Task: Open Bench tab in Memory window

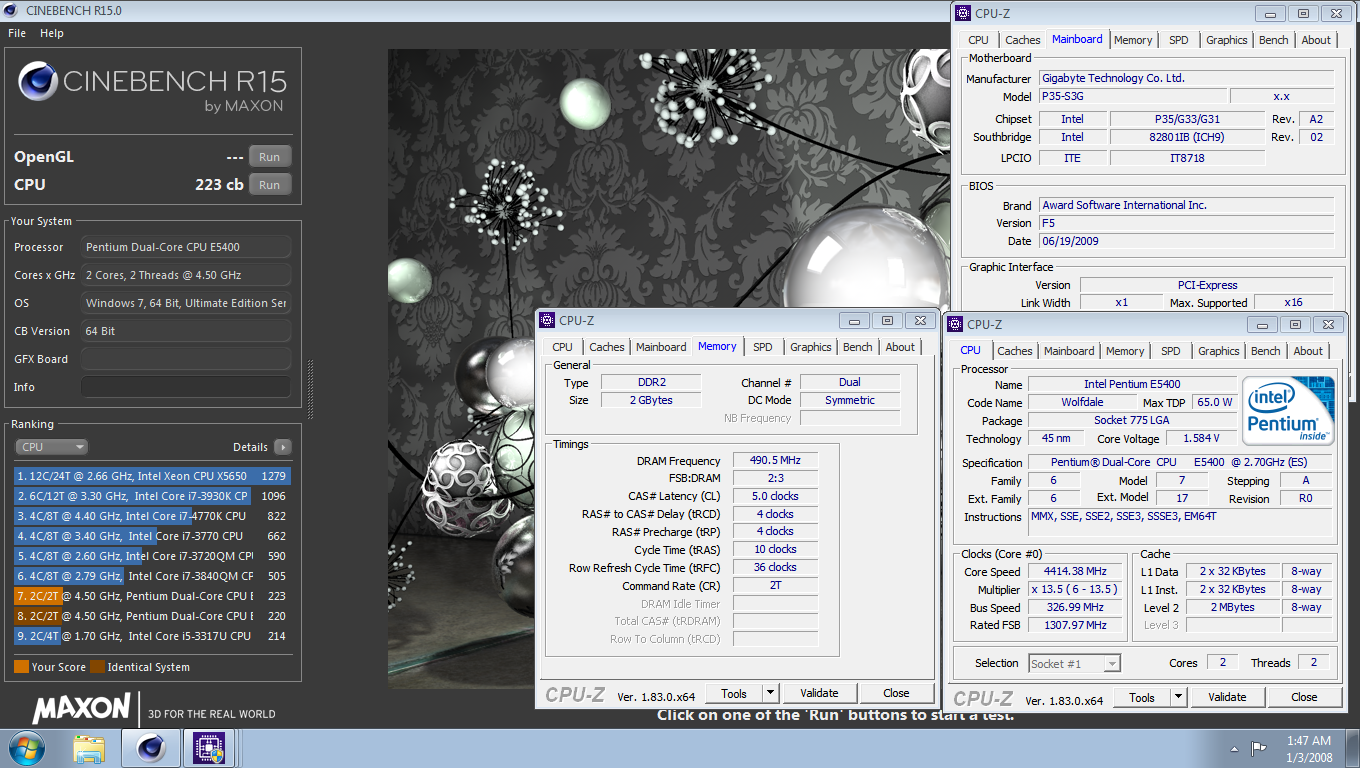Action: [x=858, y=347]
